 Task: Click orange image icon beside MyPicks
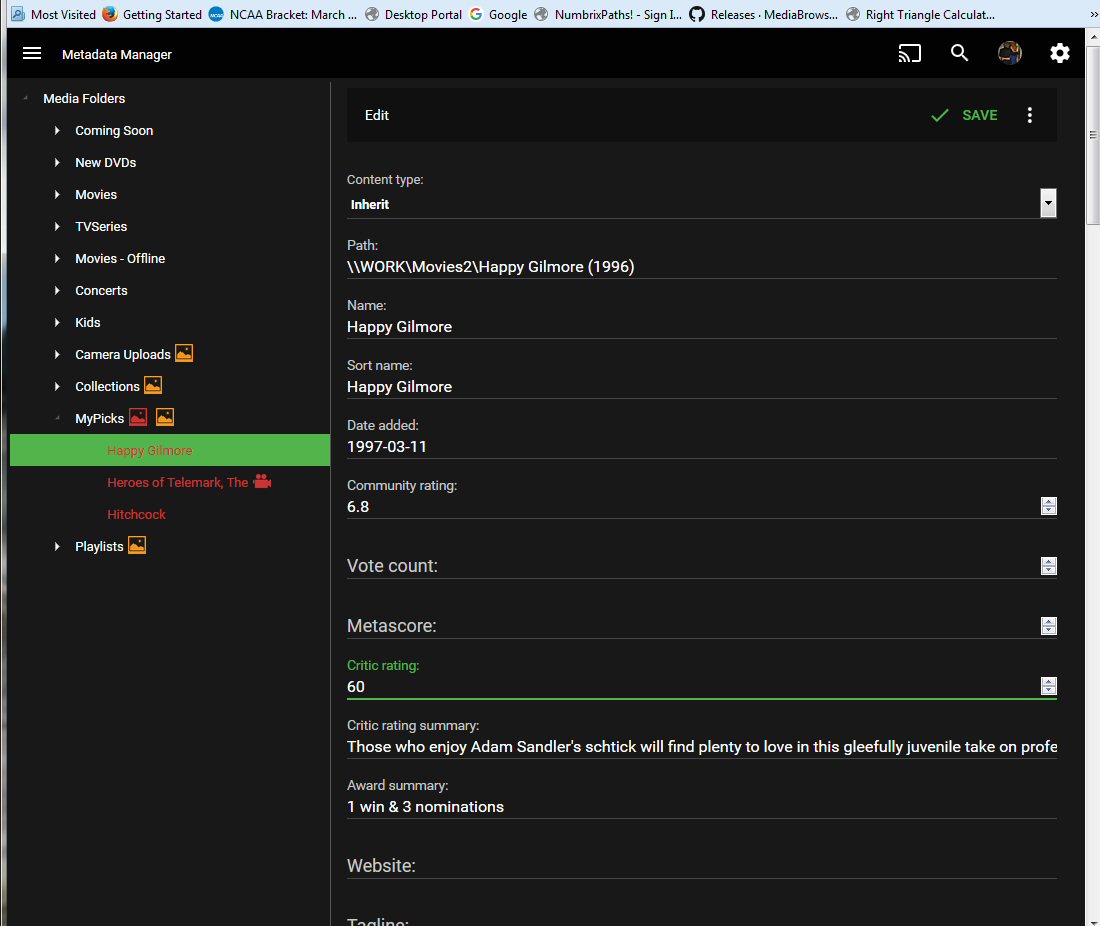(165, 417)
